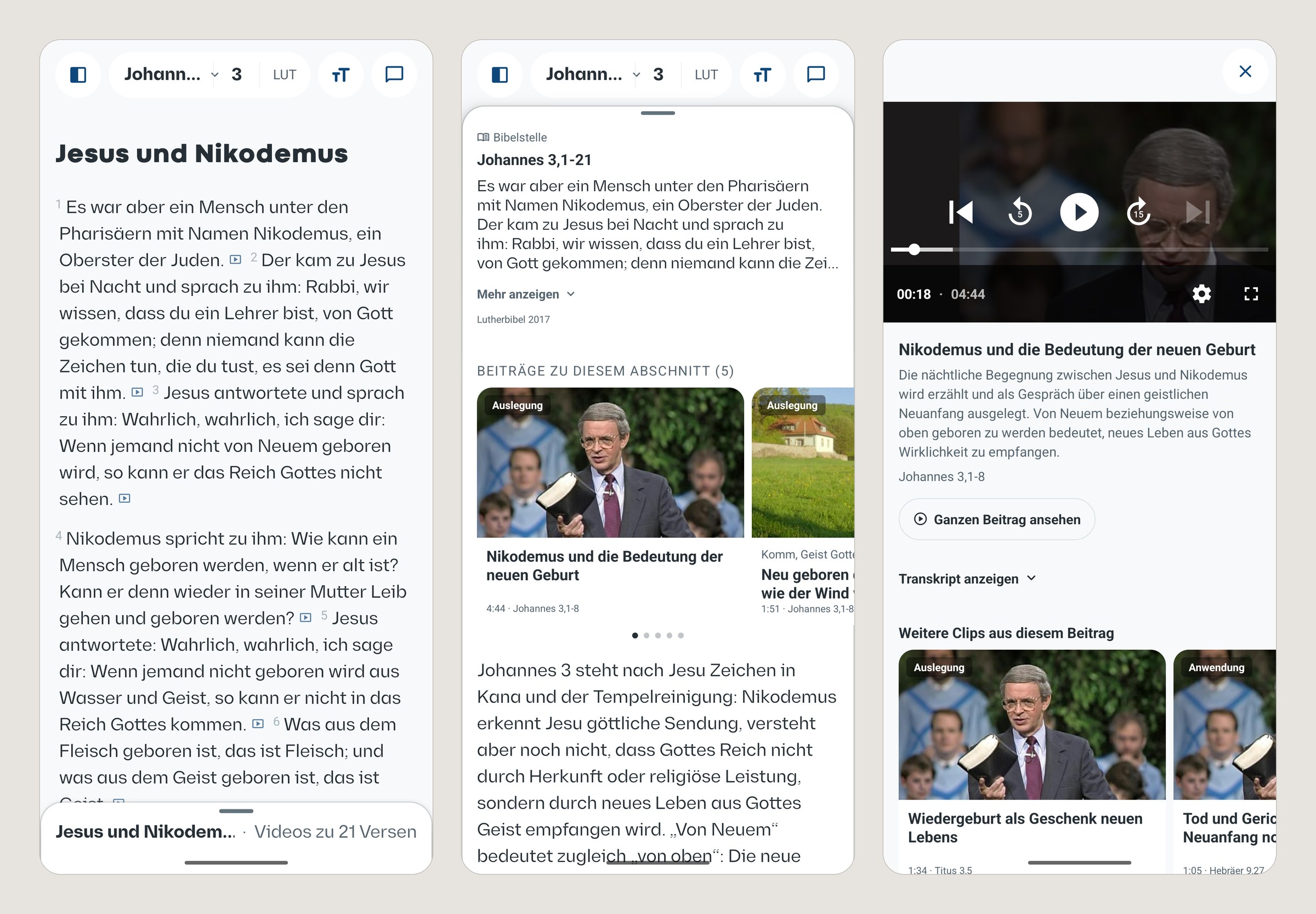The height and width of the screenshot is (914, 1316).
Task: Skip to previous clip in video player
Action: coord(961,213)
